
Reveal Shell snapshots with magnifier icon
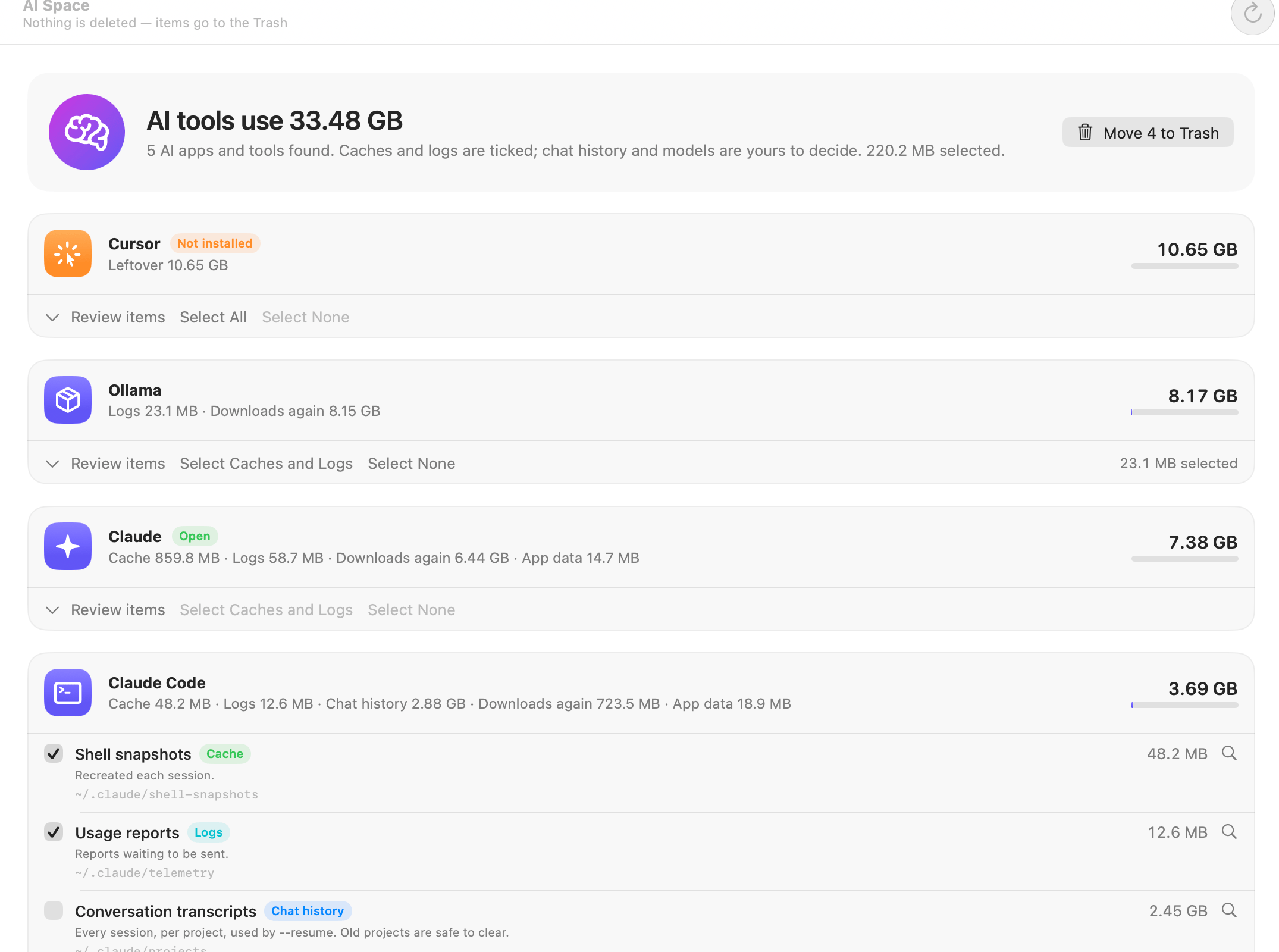tap(1229, 753)
